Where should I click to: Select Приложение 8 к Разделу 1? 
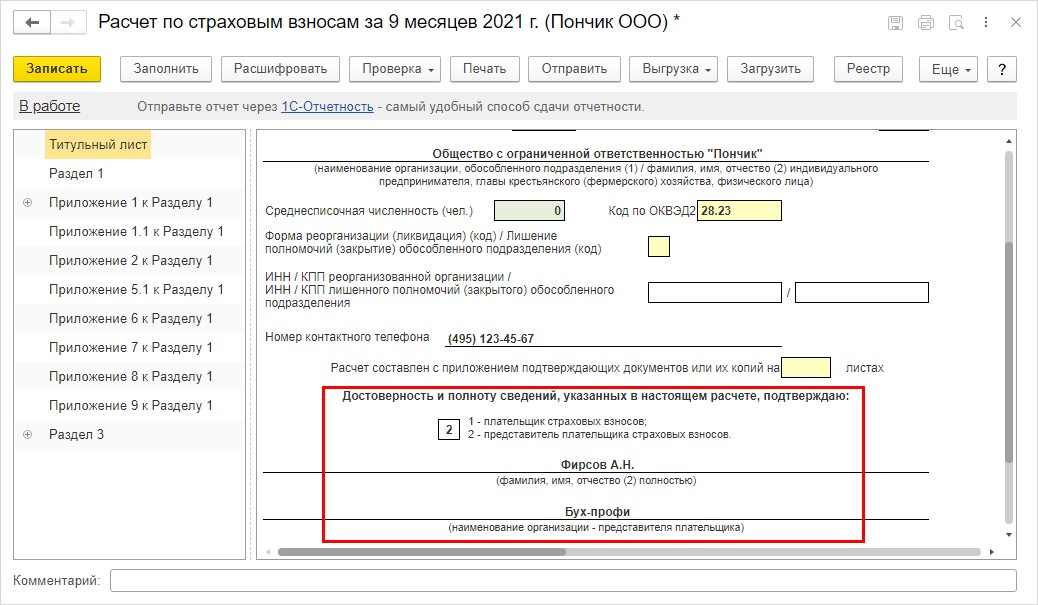click(x=130, y=377)
